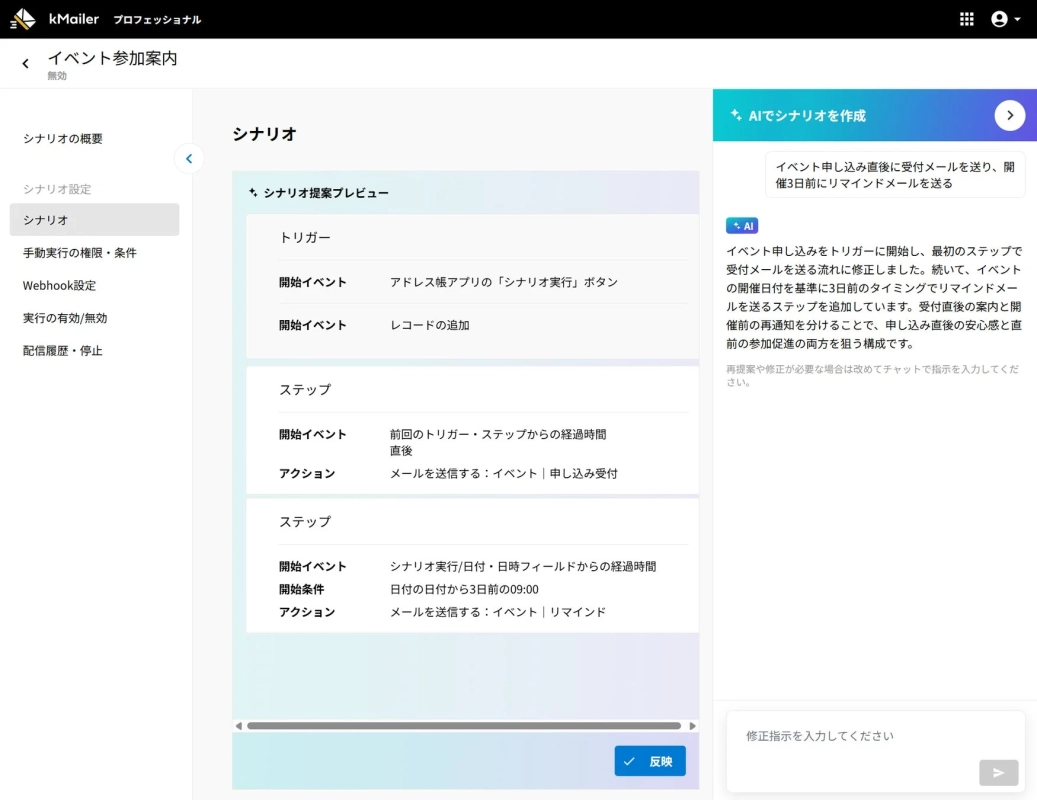Click the user prompt bubble about リマインドメール
The height and width of the screenshot is (800, 1037).
click(895, 175)
